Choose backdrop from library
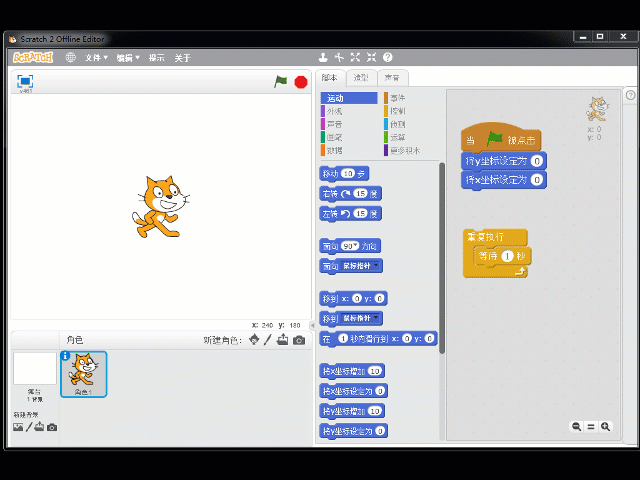The width and height of the screenshot is (640, 480). point(18,427)
